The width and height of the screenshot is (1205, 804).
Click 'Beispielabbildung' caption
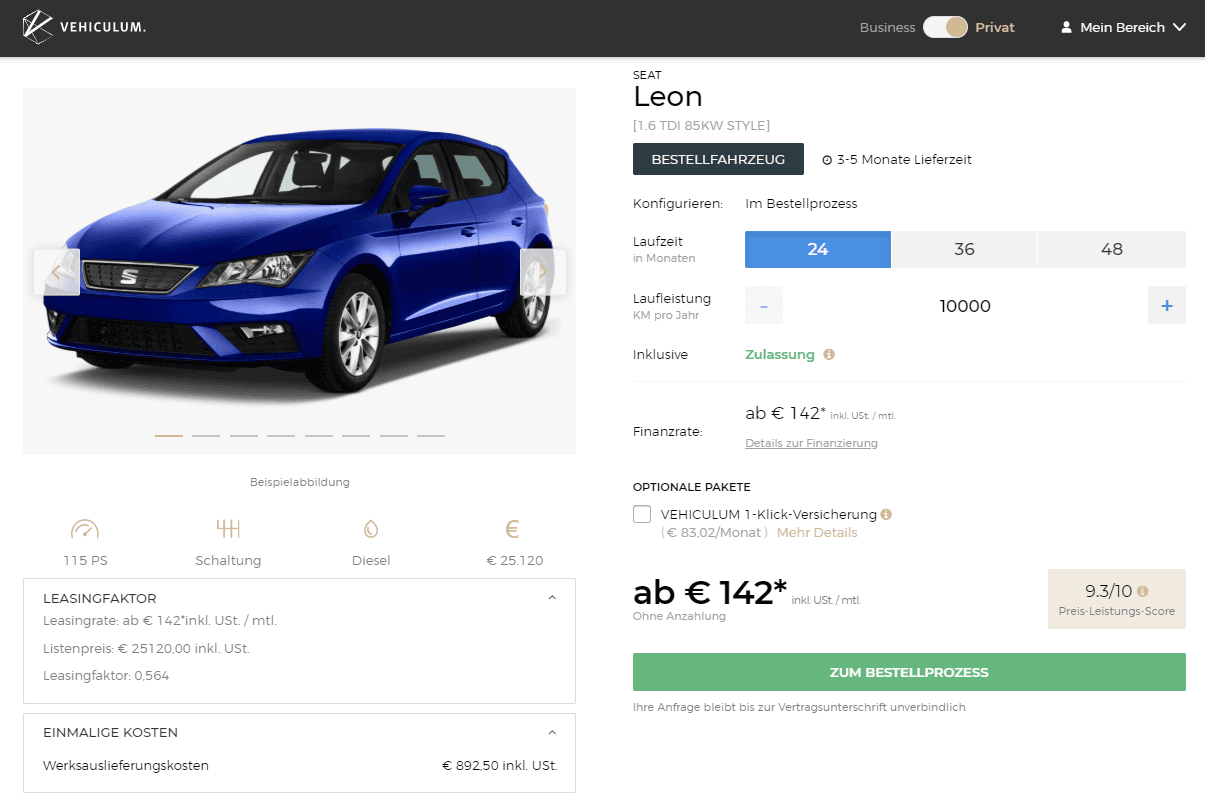pos(300,482)
